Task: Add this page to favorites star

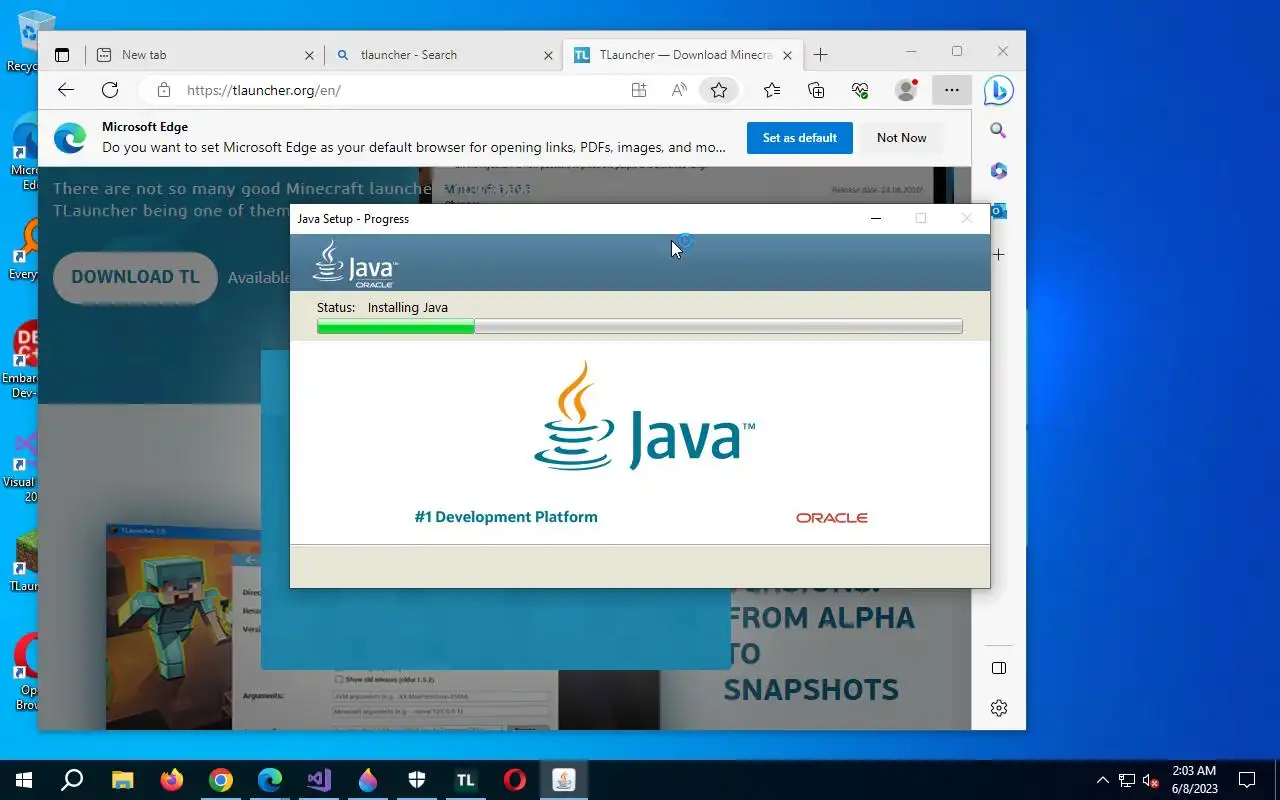Action: (x=719, y=90)
